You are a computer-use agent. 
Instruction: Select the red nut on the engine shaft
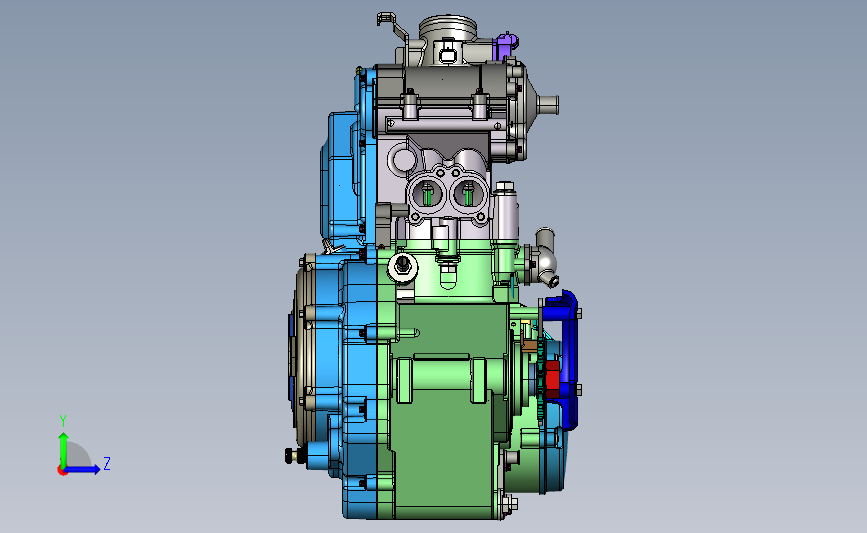point(552,379)
